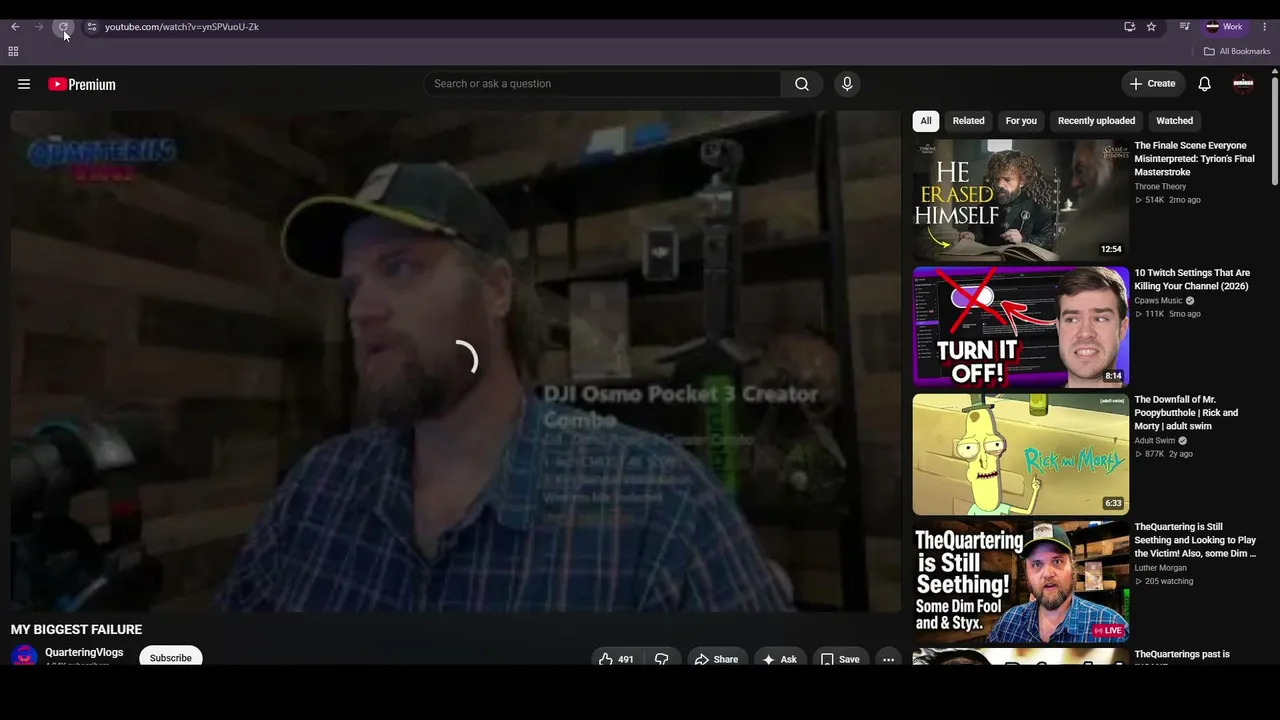The width and height of the screenshot is (1280, 720).
Task: Open 'The Finale Scene Everyone Misinterpreted' title
Action: (1194, 159)
